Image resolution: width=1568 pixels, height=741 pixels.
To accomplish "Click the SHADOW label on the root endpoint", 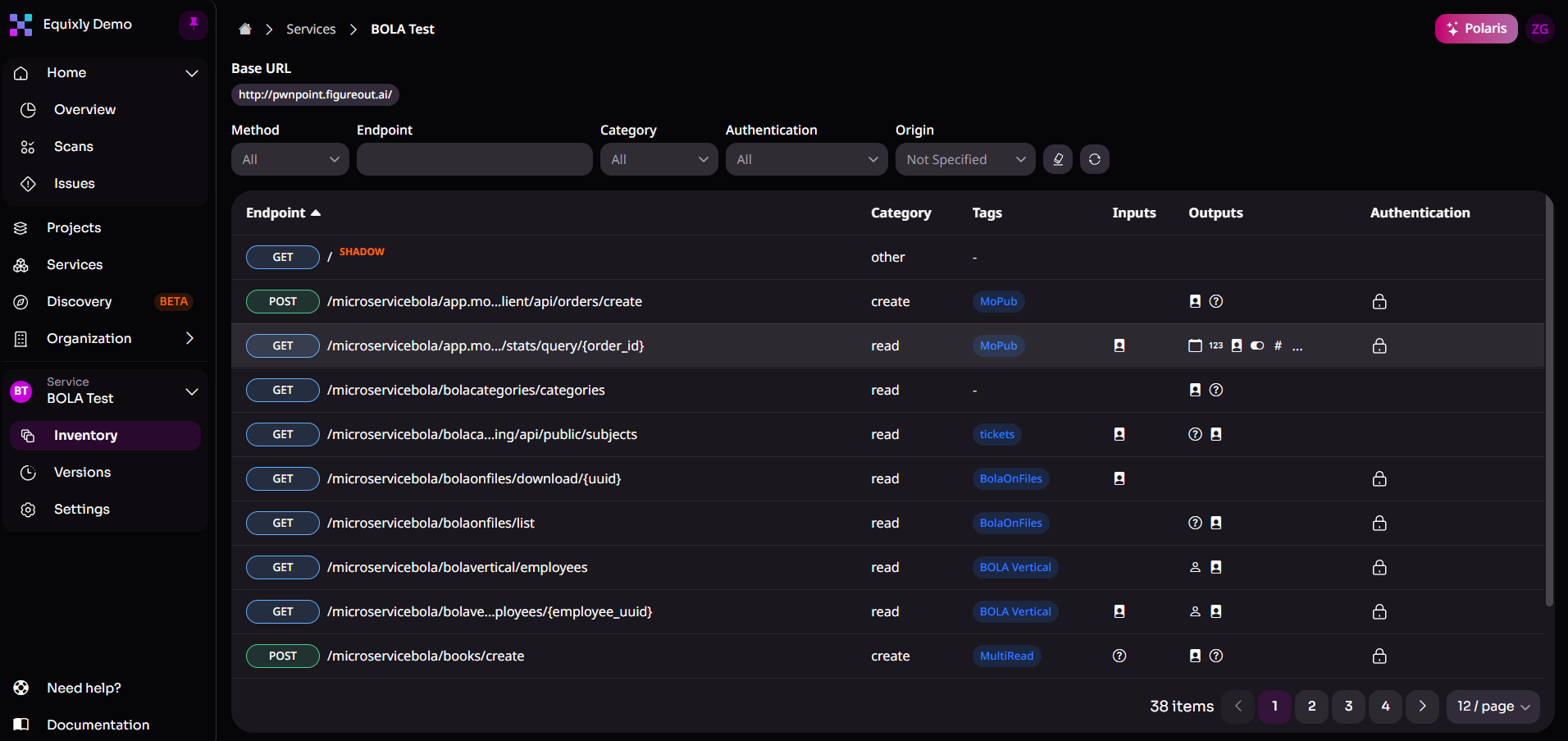I will (x=362, y=252).
